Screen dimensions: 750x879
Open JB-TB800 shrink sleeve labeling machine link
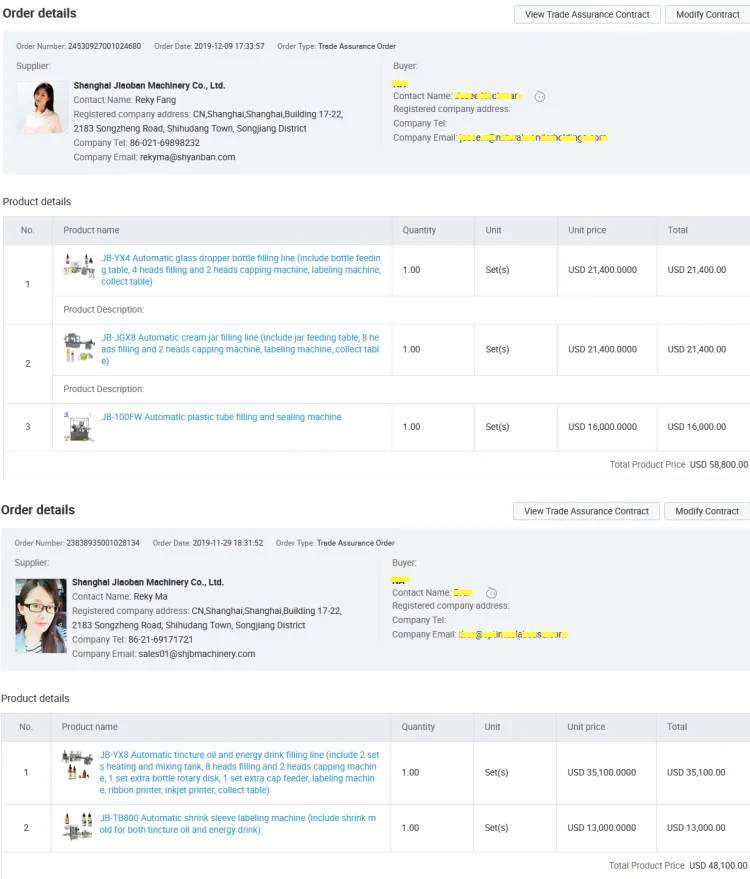coord(238,824)
